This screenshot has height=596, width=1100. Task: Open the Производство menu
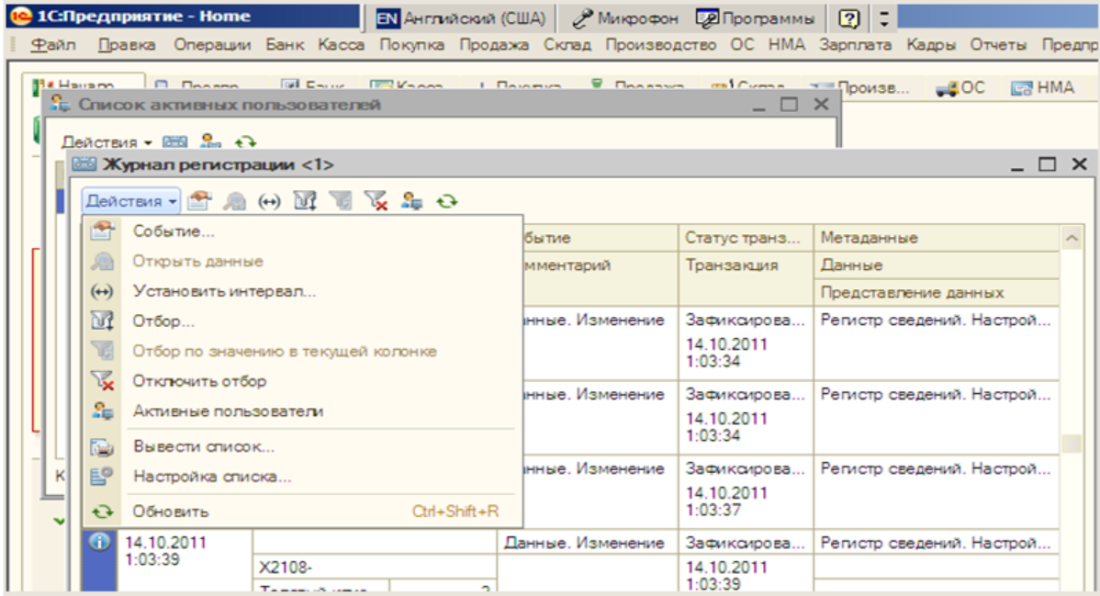[661, 45]
